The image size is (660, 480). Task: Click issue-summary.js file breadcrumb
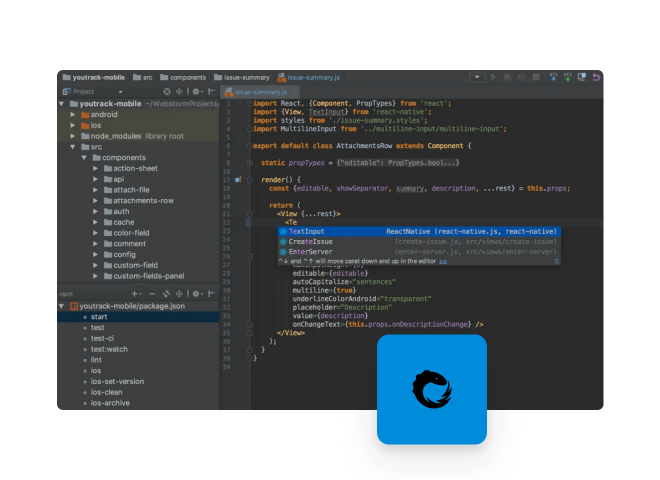[x=309, y=77]
